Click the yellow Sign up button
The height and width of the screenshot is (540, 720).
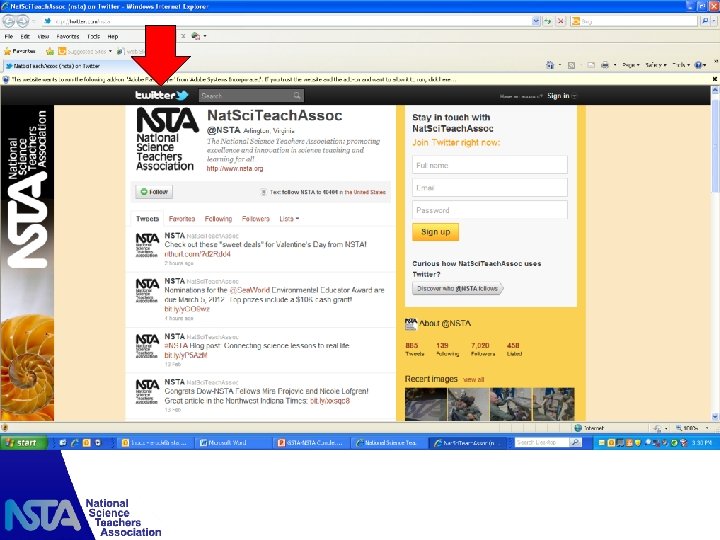435,232
